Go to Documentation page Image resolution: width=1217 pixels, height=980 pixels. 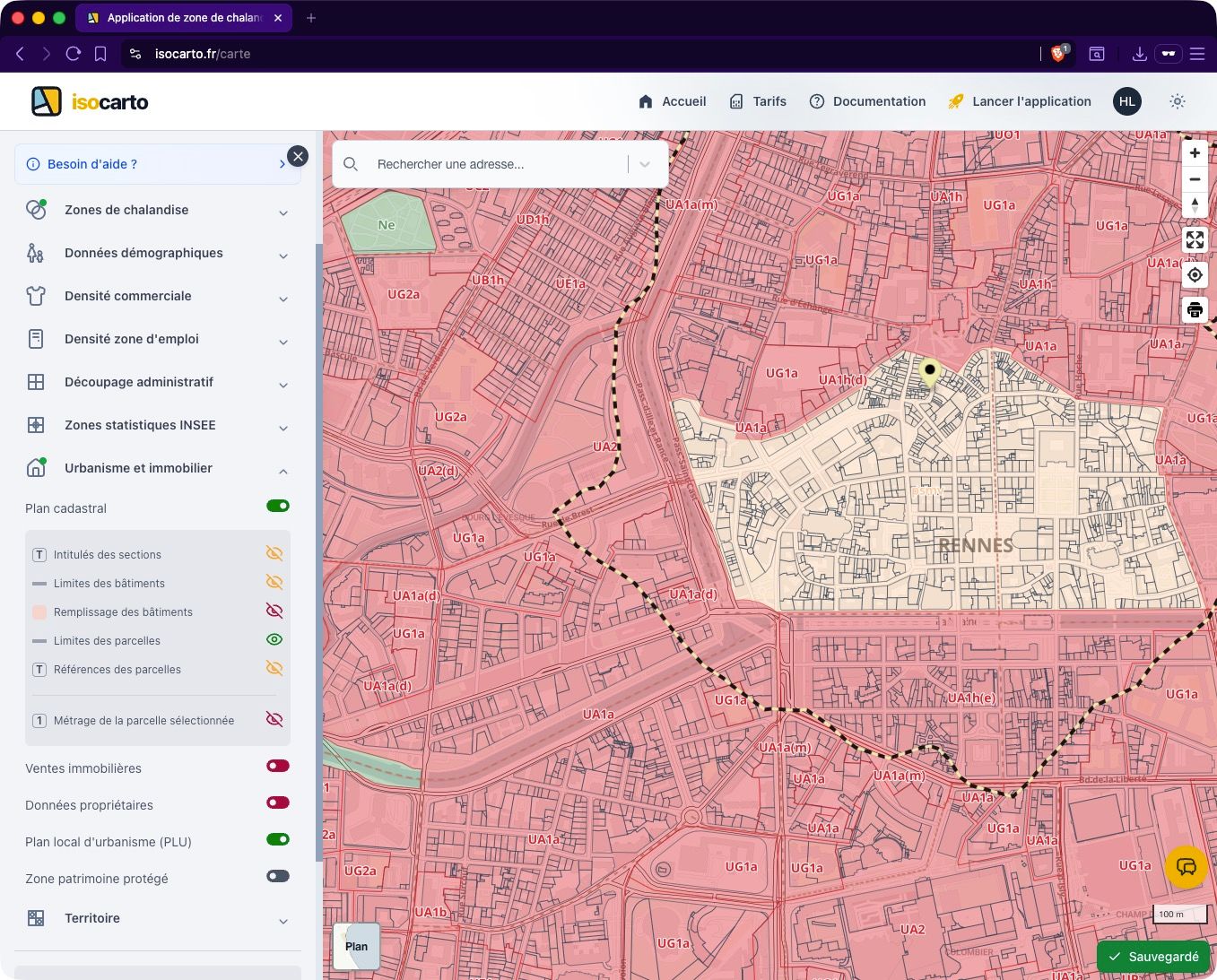pyautogui.click(x=867, y=101)
